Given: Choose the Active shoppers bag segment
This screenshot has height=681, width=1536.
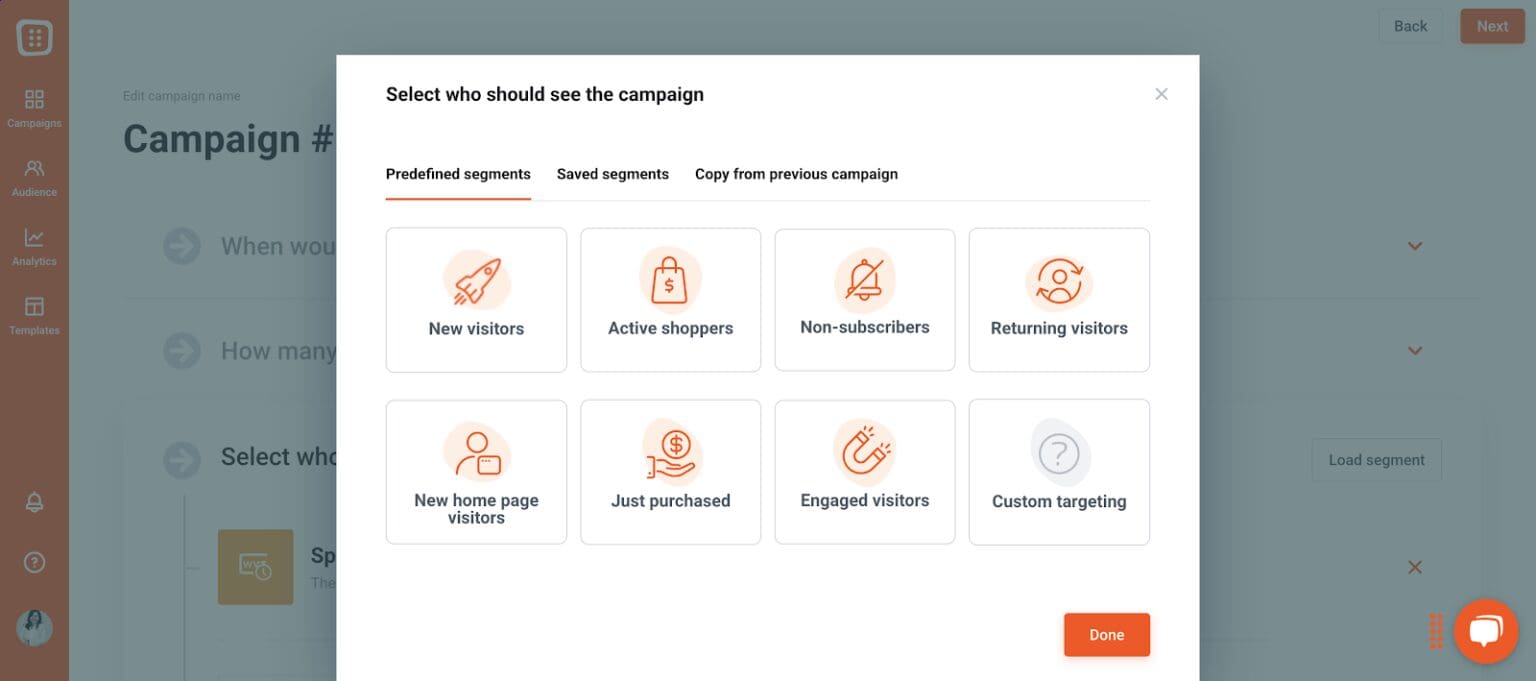Looking at the screenshot, I should pos(670,300).
